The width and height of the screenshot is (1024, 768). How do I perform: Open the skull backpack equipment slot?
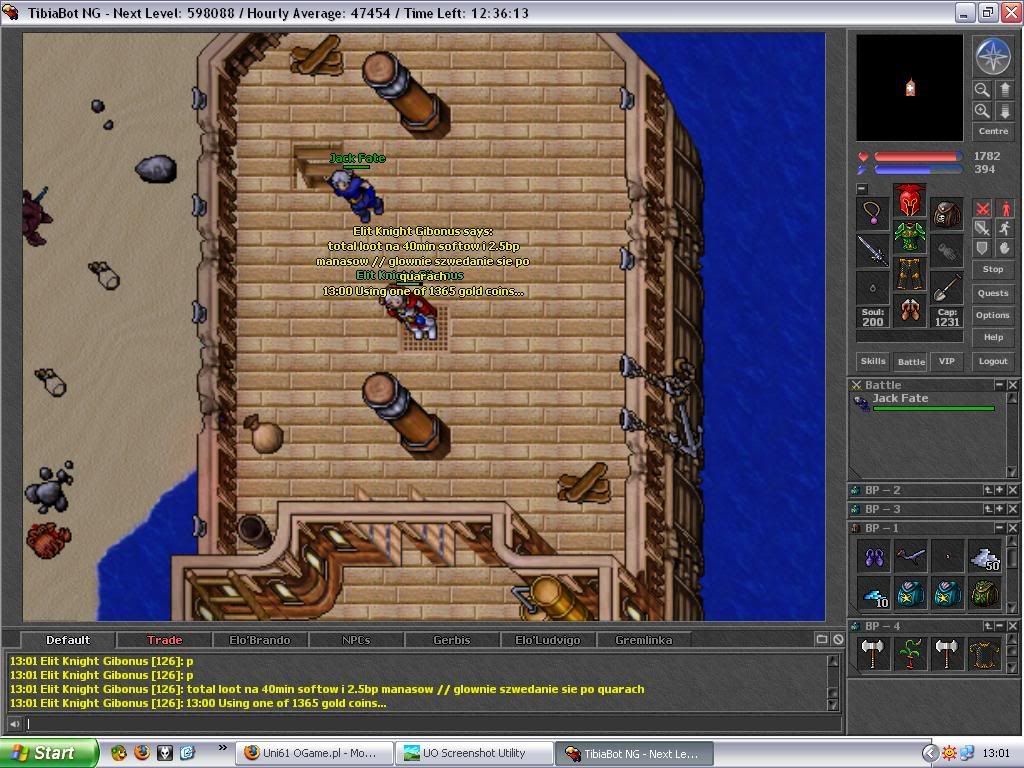(x=946, y=214)
